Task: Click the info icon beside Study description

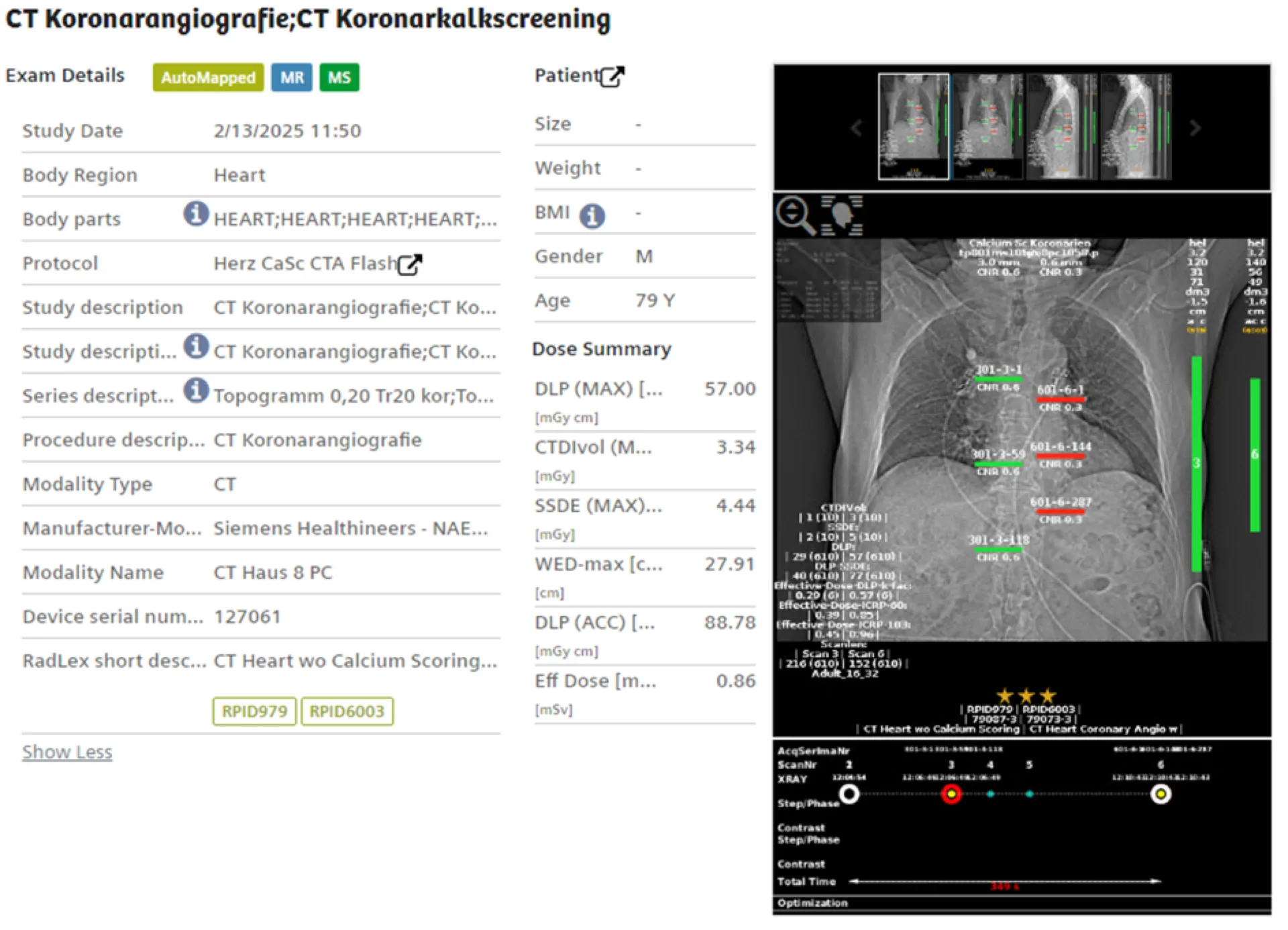Action: tap(196, 346)
